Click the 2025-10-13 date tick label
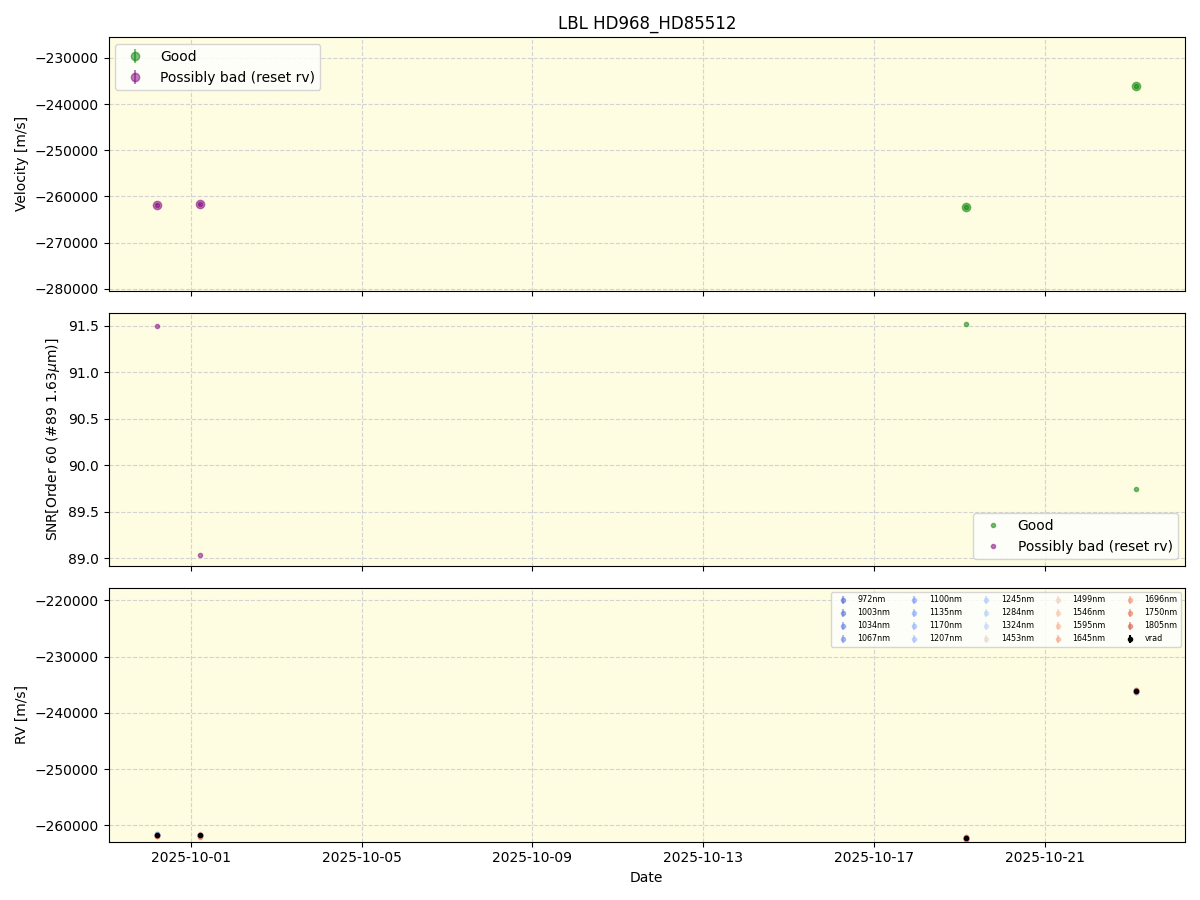The height and width of the screenshot is (900, 1200). [x=703, y=857]
